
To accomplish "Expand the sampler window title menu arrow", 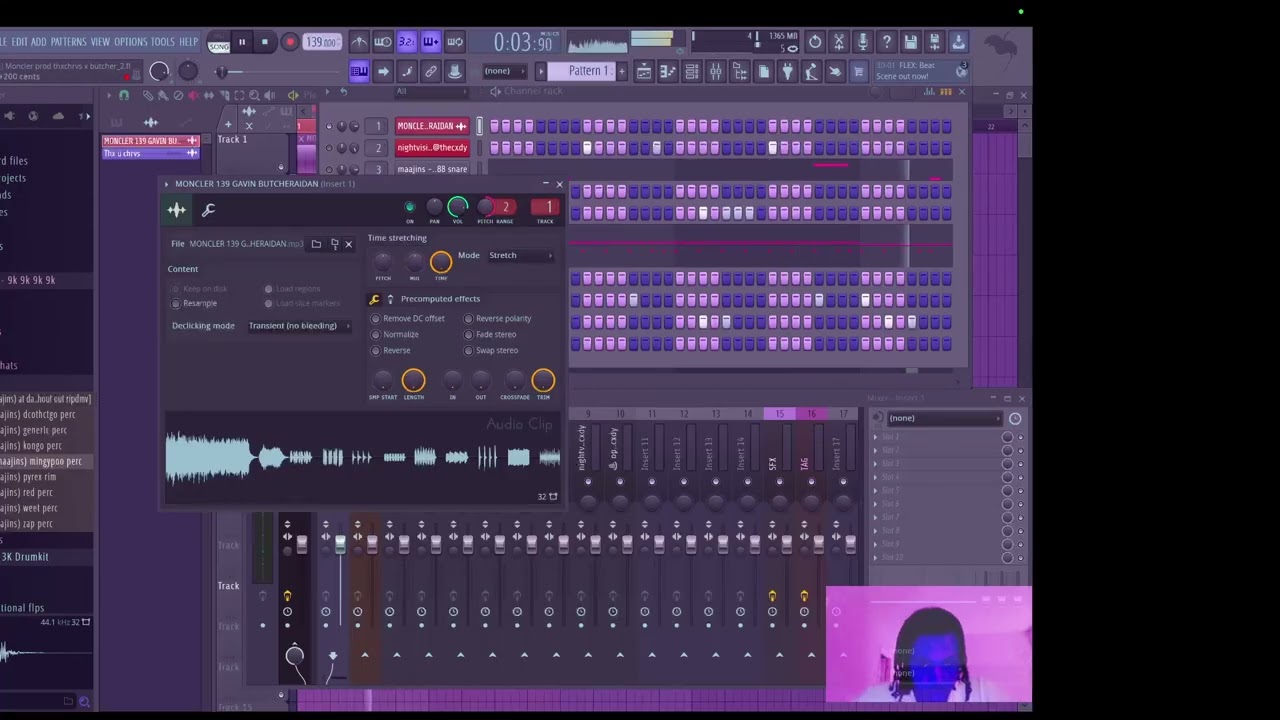I will [167, 184].
